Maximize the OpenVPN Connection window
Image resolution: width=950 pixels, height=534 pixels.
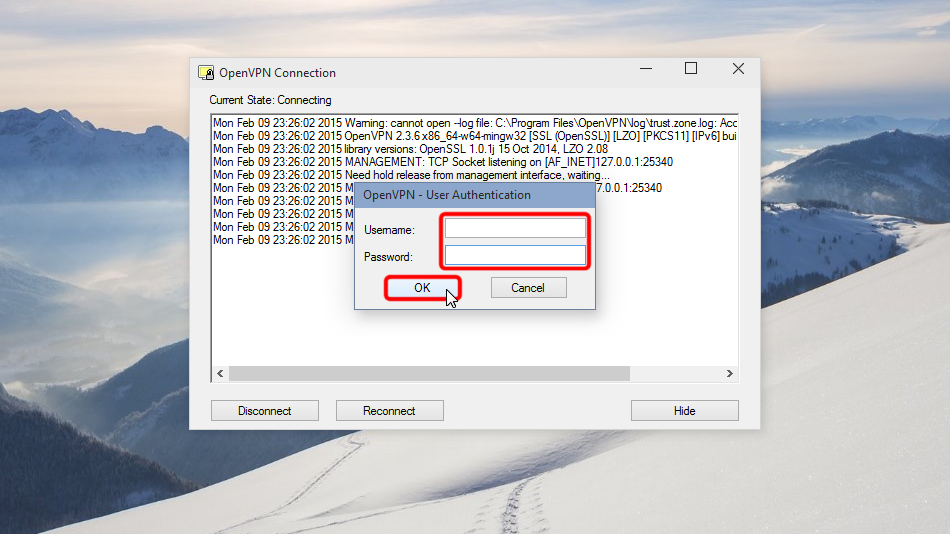(691, 69)
